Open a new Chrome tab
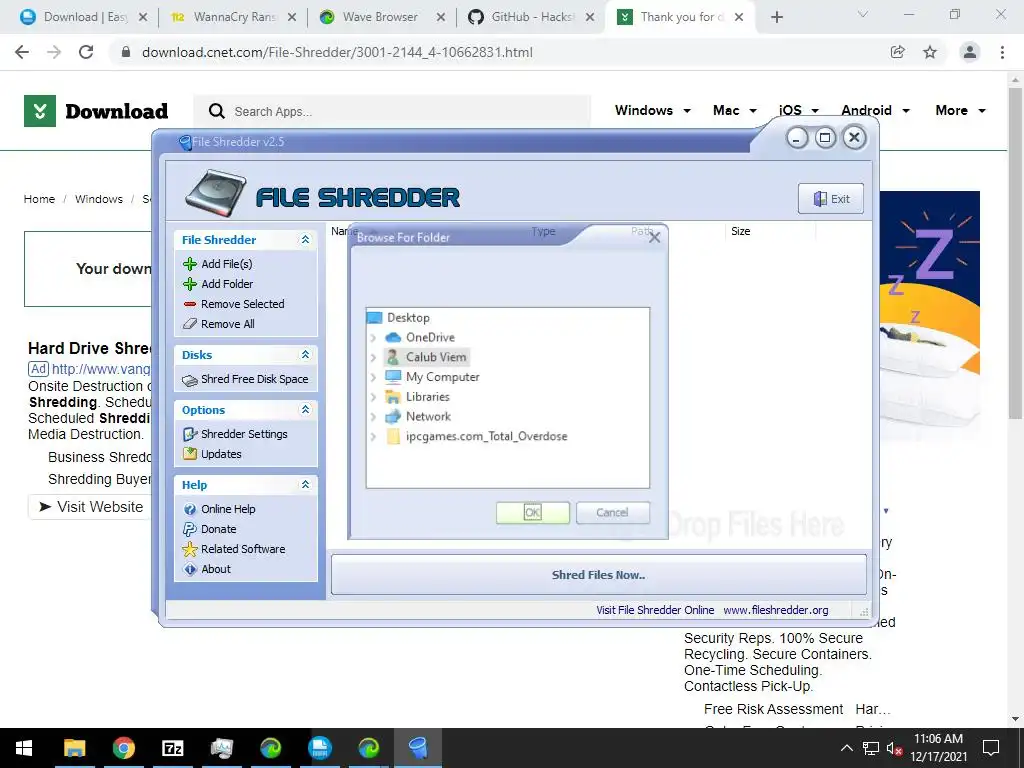Image resolution: width=1024 pixels, height=768 pixels. tap(776, 17)
